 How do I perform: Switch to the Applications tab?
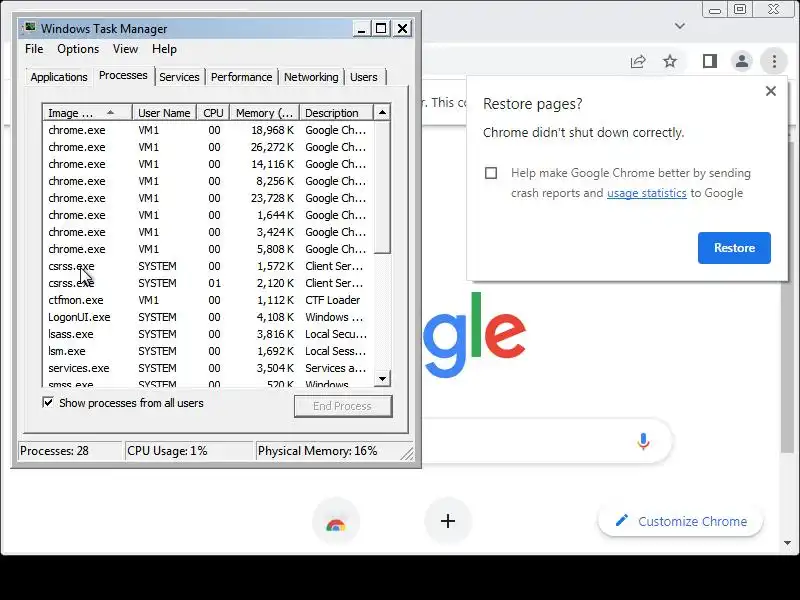click(59, 77)
